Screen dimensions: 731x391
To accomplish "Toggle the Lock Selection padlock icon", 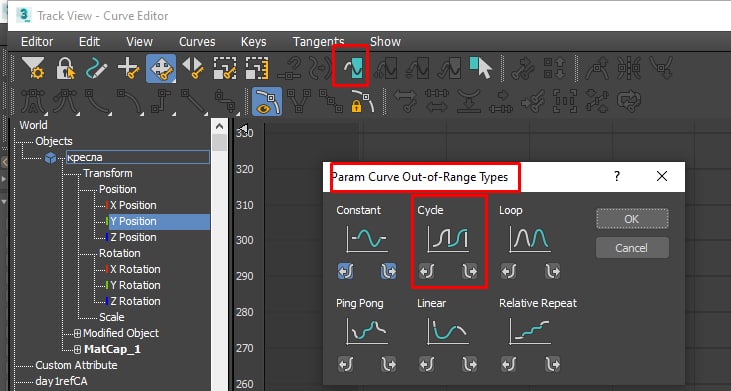I will click(x=66, y=69).
